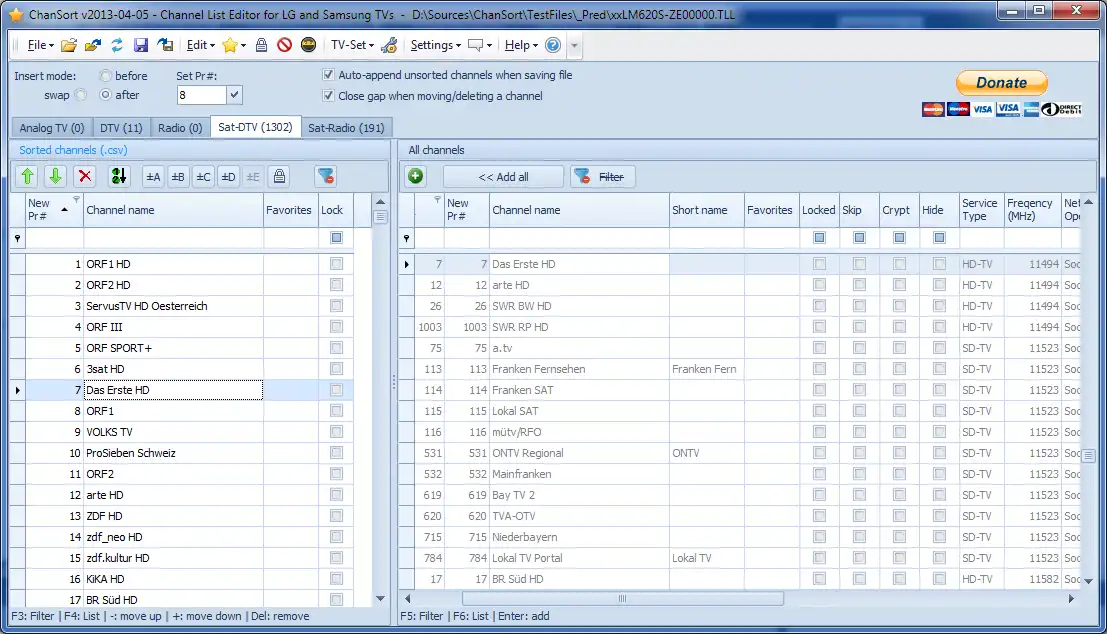This screenshot has height=634, width=1107.
Task: Click the All channels horizontal scrollbar thumb
Action: [x=623, y=599]
